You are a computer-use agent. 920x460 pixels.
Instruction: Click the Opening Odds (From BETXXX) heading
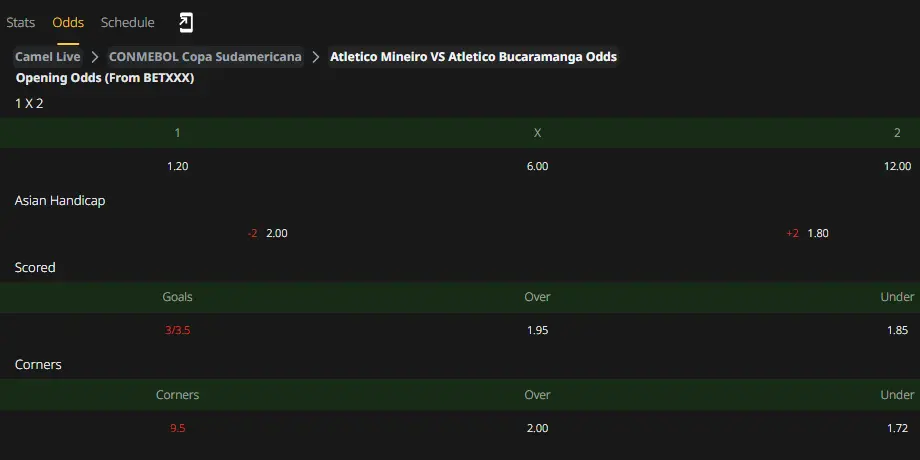tap(105, 78)
